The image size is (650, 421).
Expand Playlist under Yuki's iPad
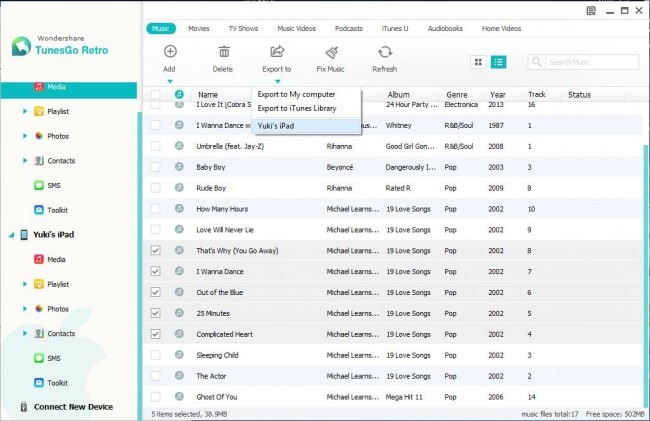point(24,284)
